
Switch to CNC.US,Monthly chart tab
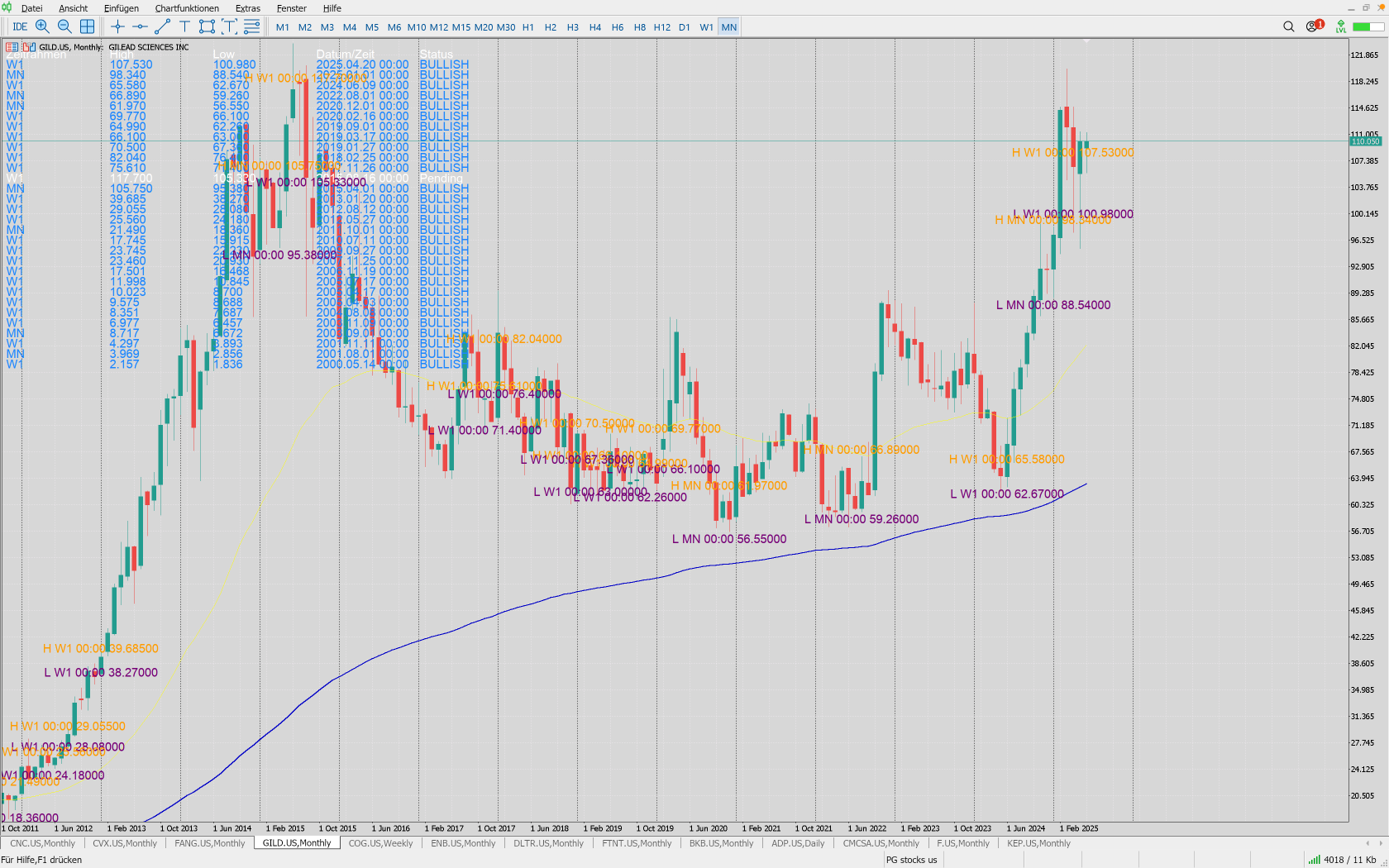click(42, 843)
